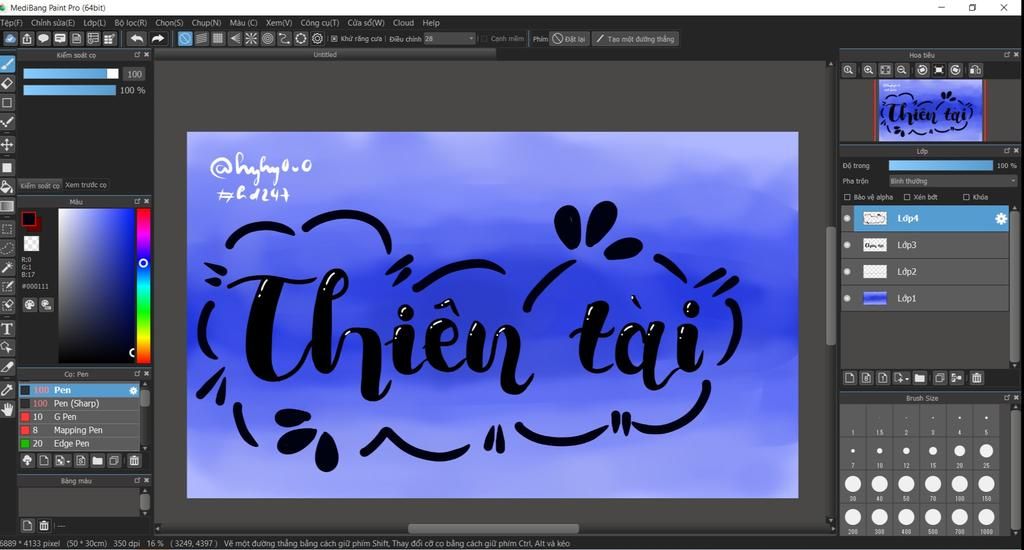Select the Brush tool in left toolbar
The image size is (1024, 550).
[x=7, y=64]
